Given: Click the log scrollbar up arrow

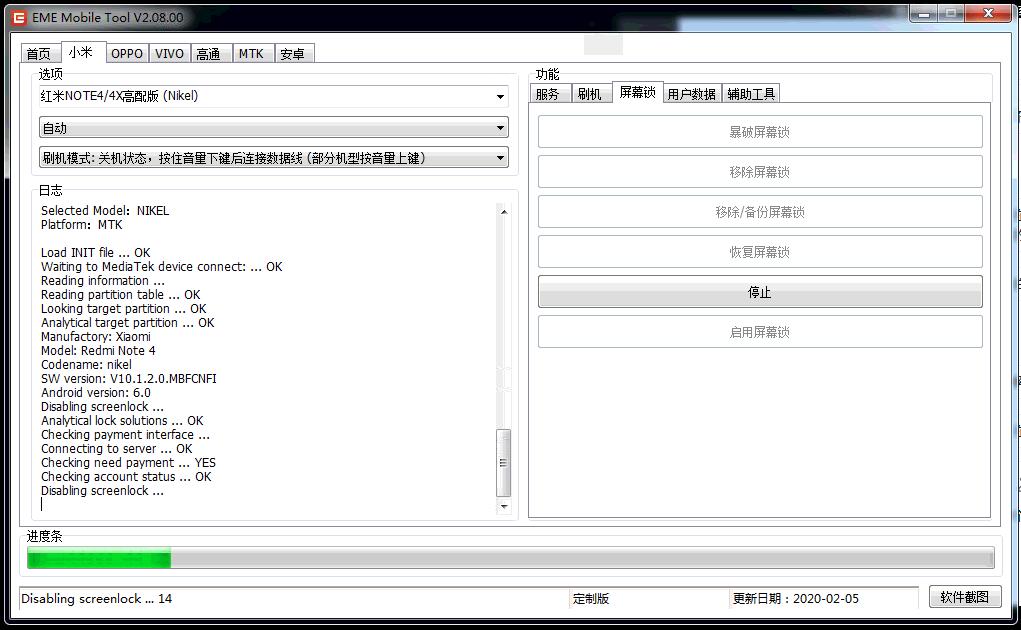Looking at the screenshot, I should tap(503, 212).
